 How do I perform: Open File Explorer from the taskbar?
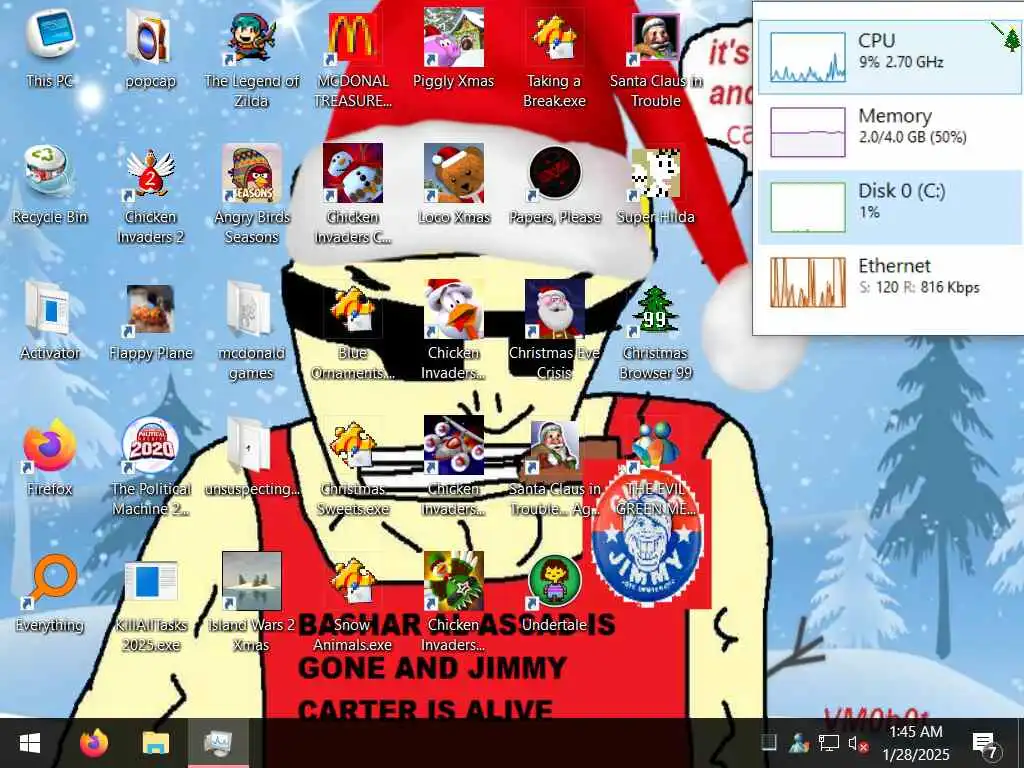(x=155, y=743)
